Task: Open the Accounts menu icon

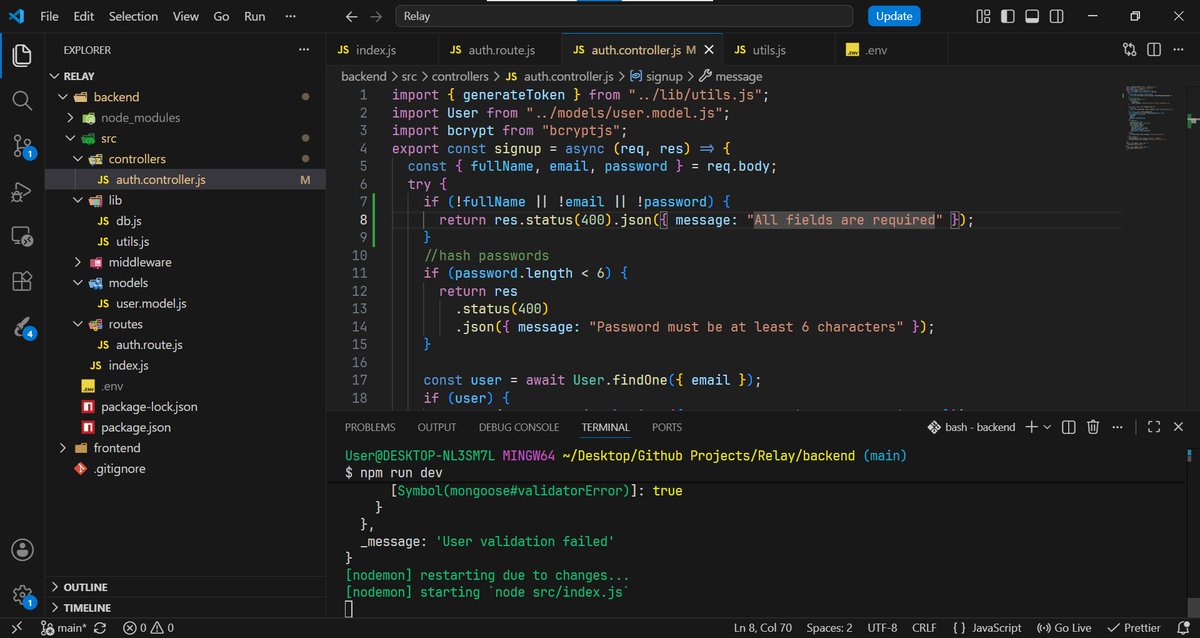Action: [22, 549]
